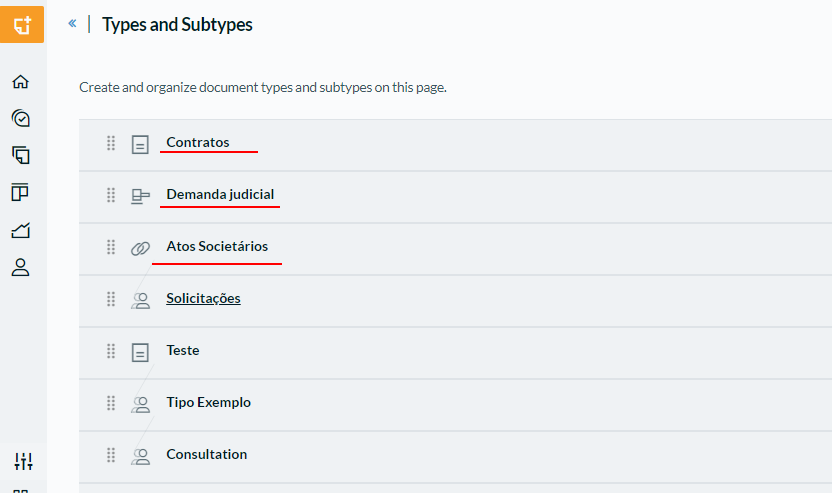The width and height of the screenshot is (832, 493).
Task: Click the people icon beside Tipo Exemplo
Action: 141,404
